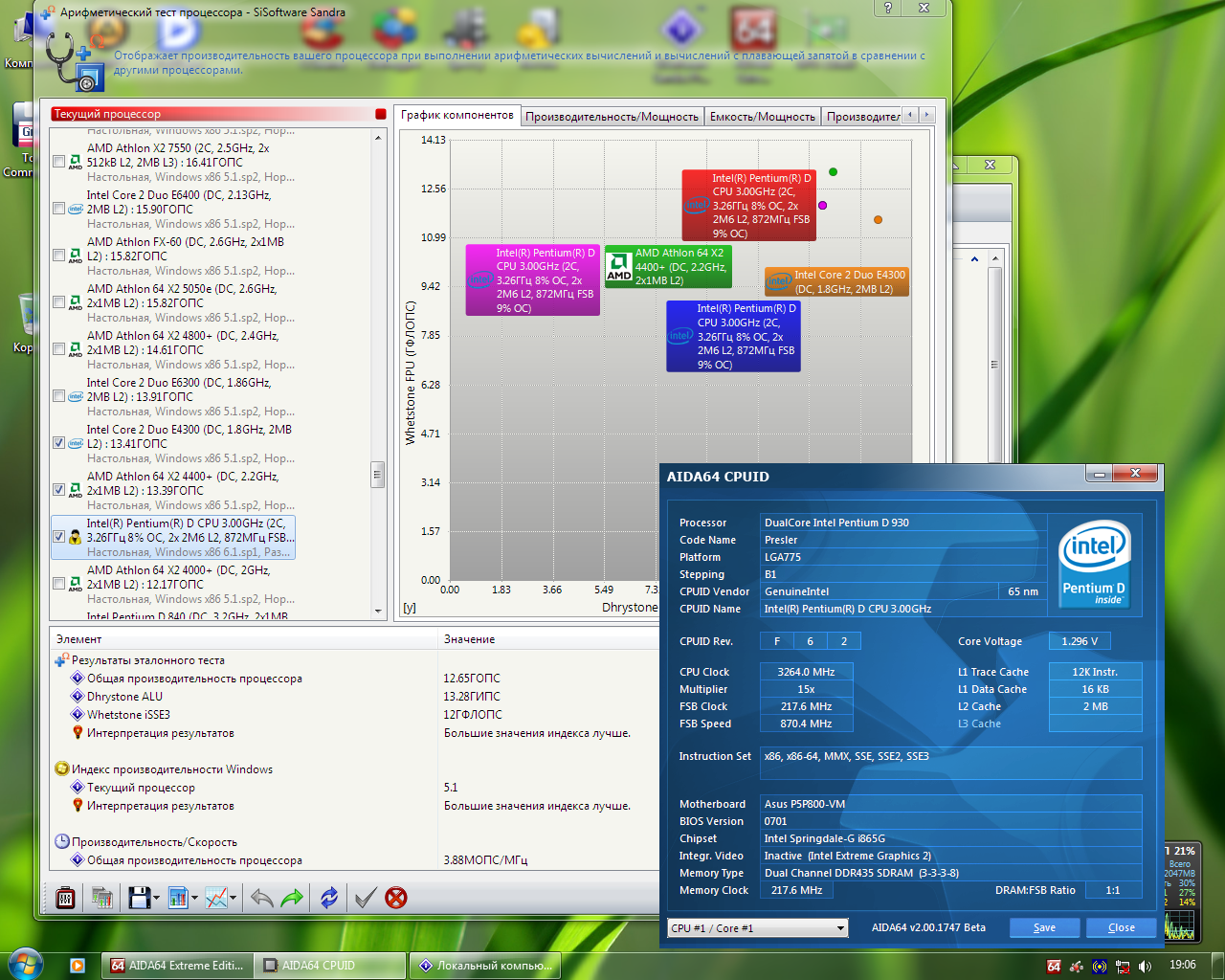Click the AIDA64 tray icon
The width and height of the screenshot is (1225, 980).
click(x=1054, y=966)
